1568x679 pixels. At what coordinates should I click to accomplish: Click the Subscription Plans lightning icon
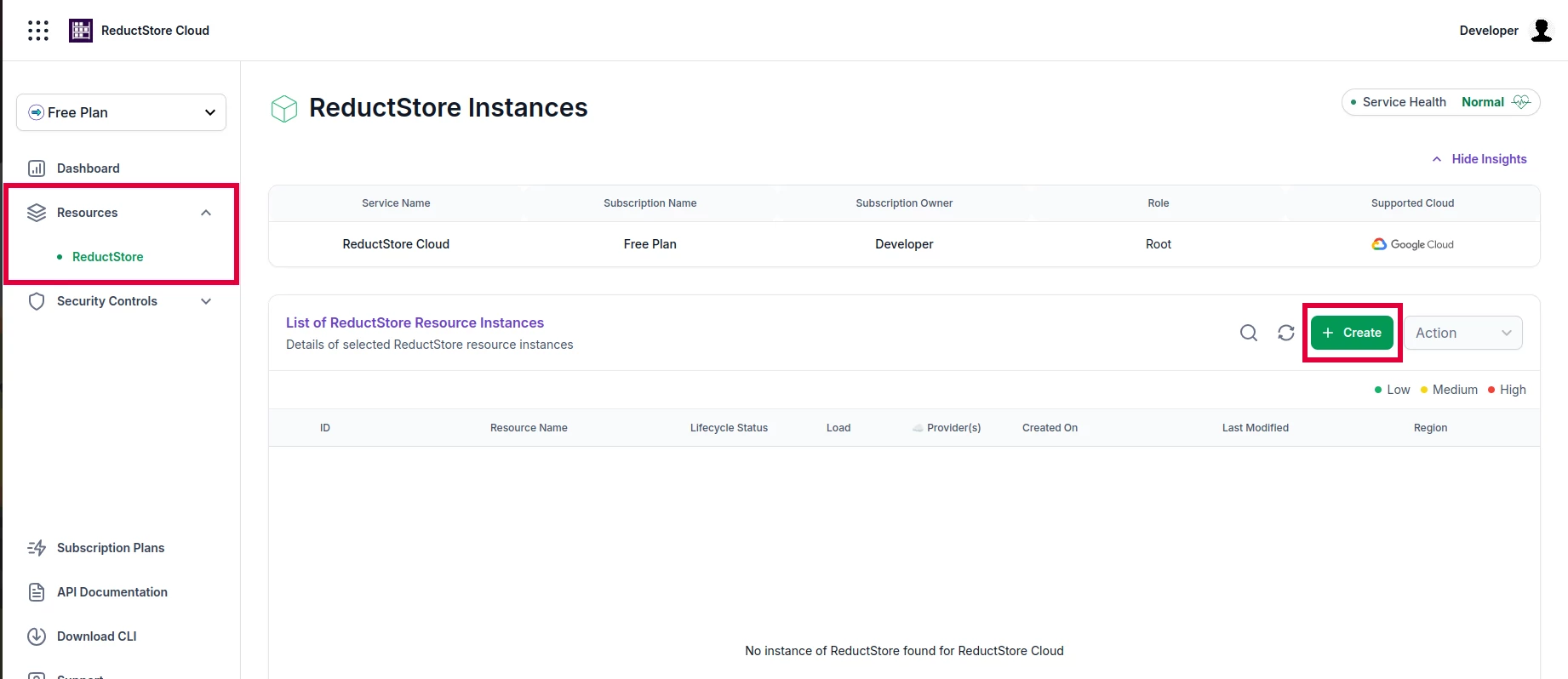[x=37, y=548]
